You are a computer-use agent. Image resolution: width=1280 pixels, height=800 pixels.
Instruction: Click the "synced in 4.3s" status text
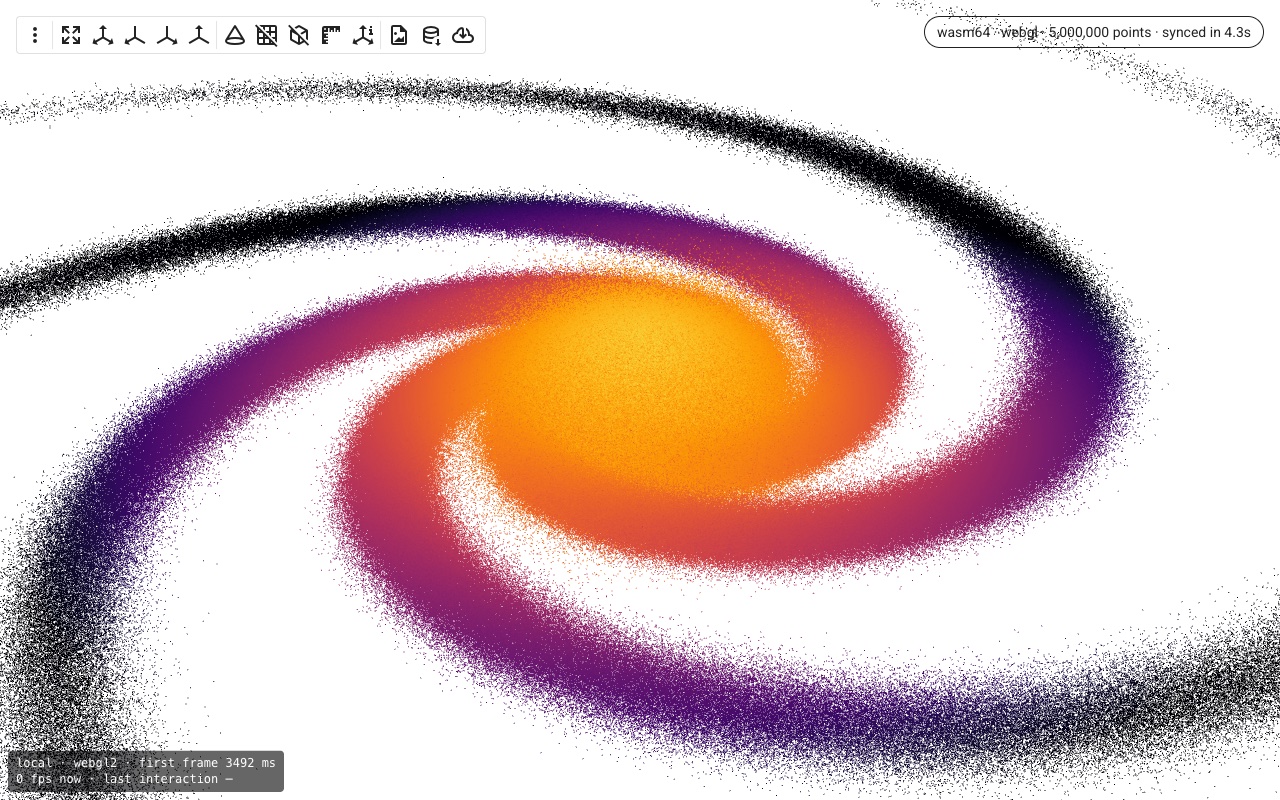(x=1206, y=32)
